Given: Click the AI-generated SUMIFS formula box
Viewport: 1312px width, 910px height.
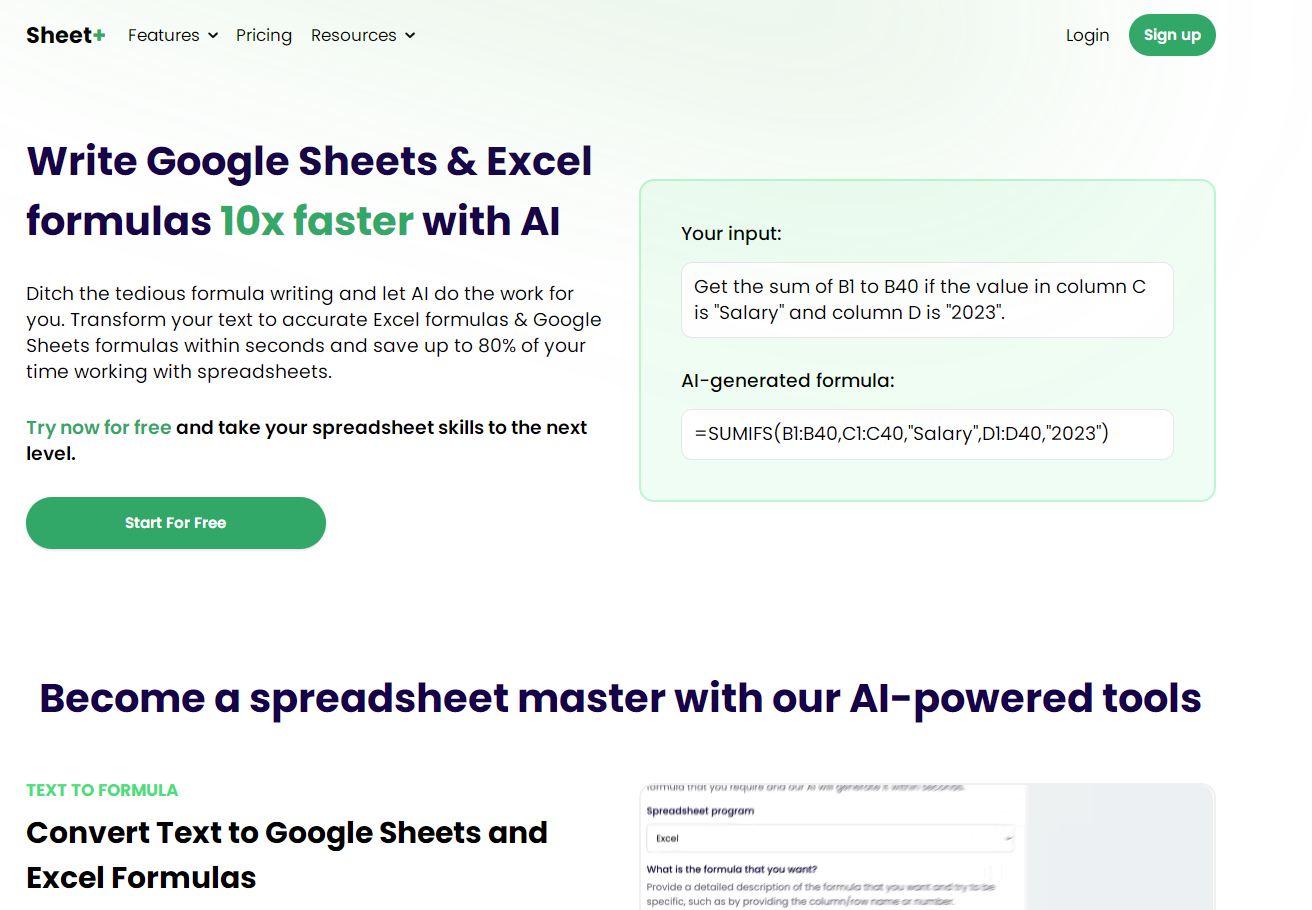Looking at the screenshot, I should coord(927,434).
